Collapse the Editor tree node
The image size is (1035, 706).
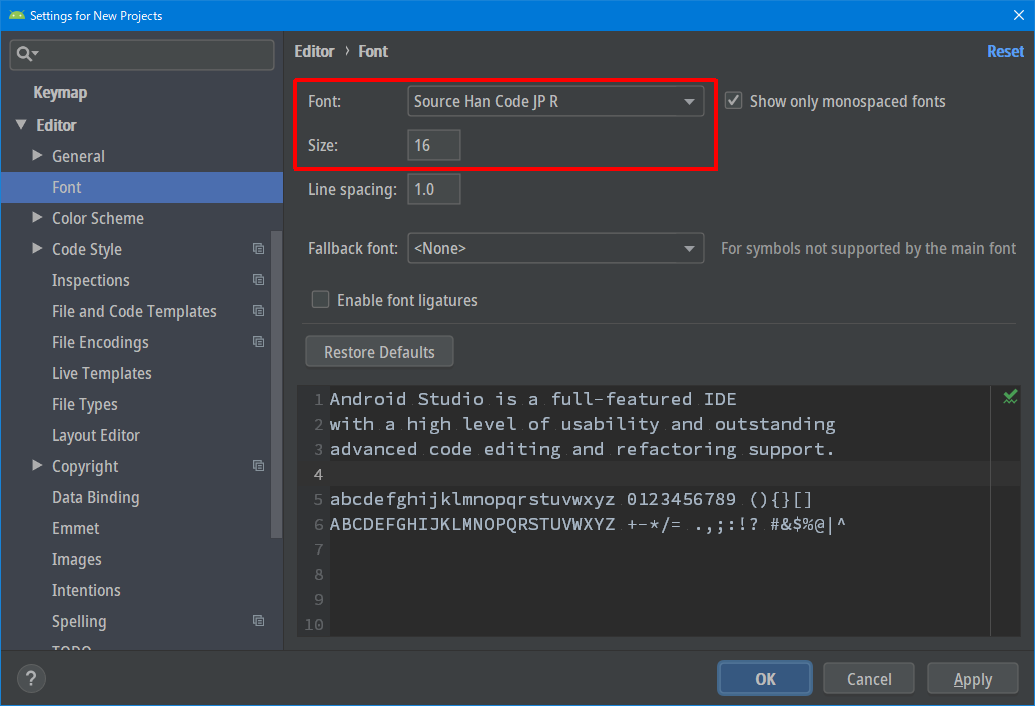[x=21, y=125]
